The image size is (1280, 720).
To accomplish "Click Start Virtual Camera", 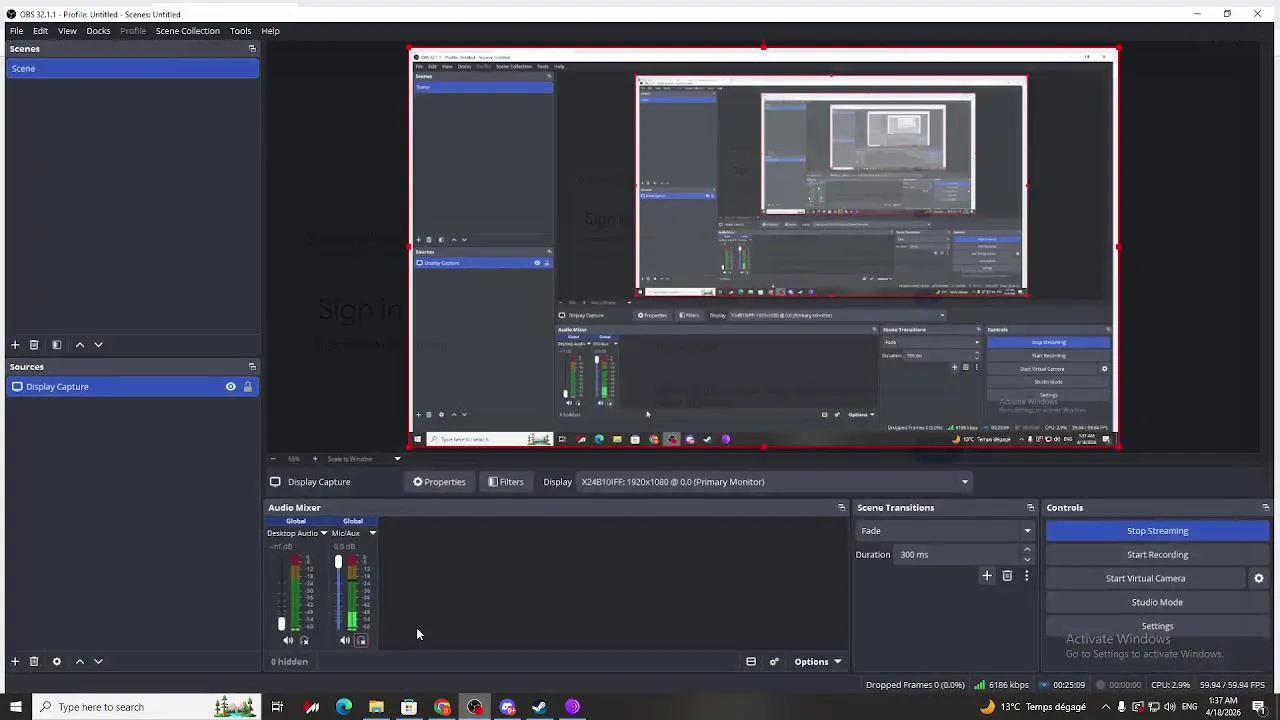I will 1145,578.
